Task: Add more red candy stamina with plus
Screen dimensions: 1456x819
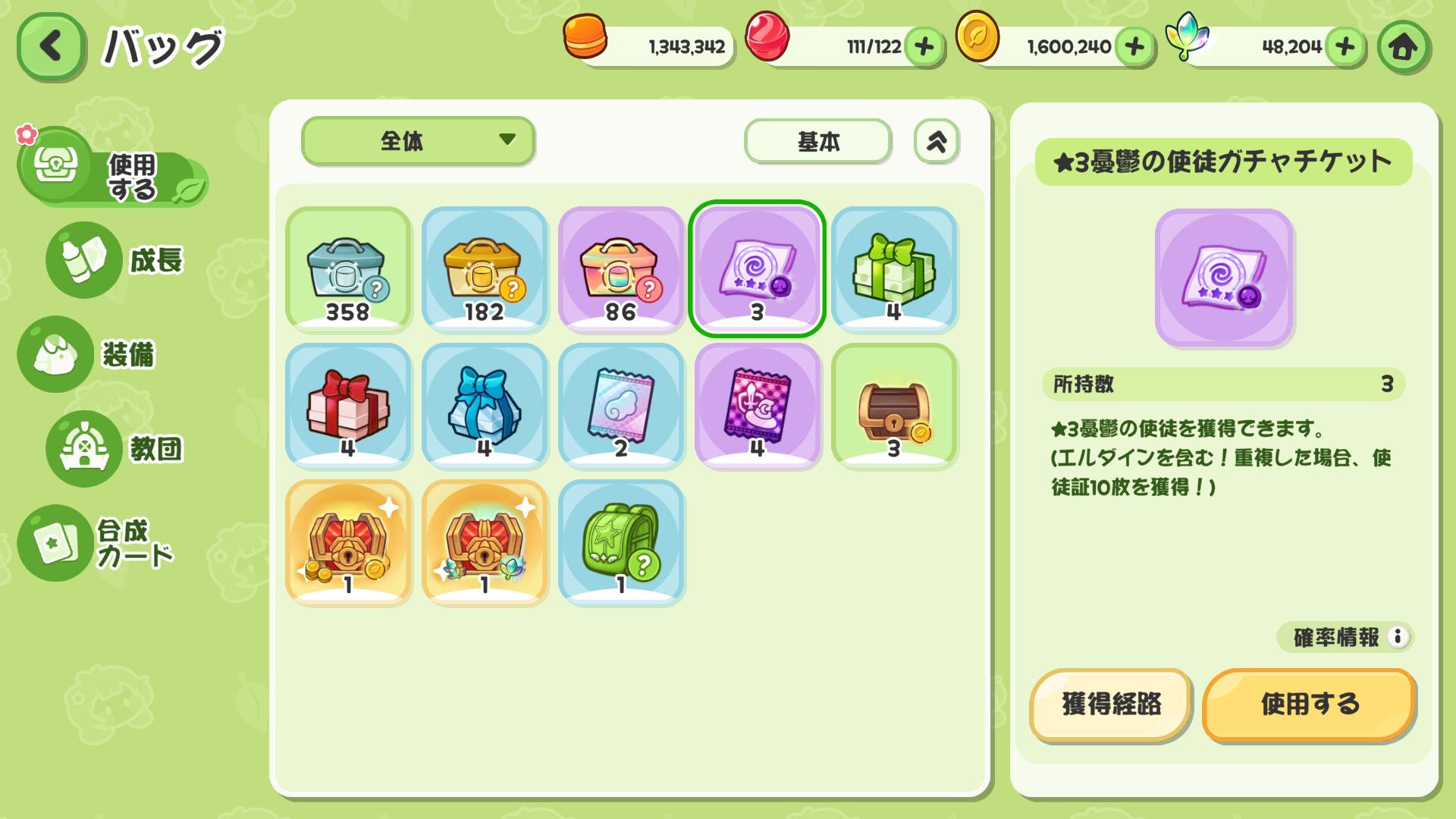Action: [924, 47]
